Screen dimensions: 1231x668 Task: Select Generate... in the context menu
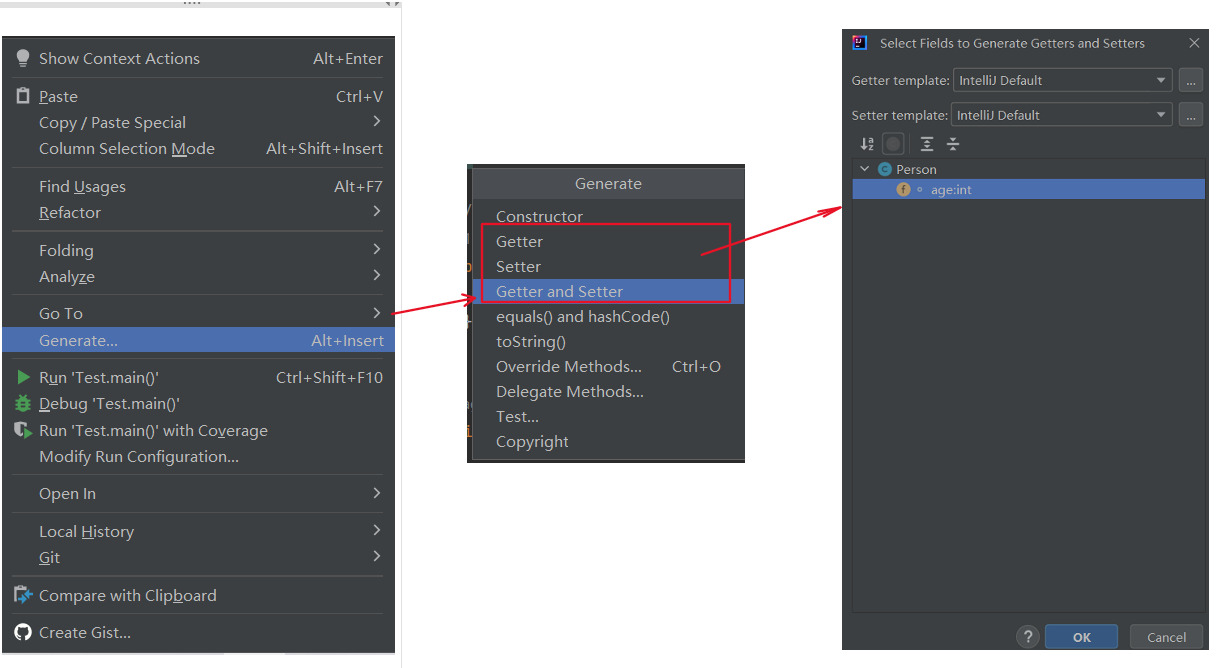[198, 340]
